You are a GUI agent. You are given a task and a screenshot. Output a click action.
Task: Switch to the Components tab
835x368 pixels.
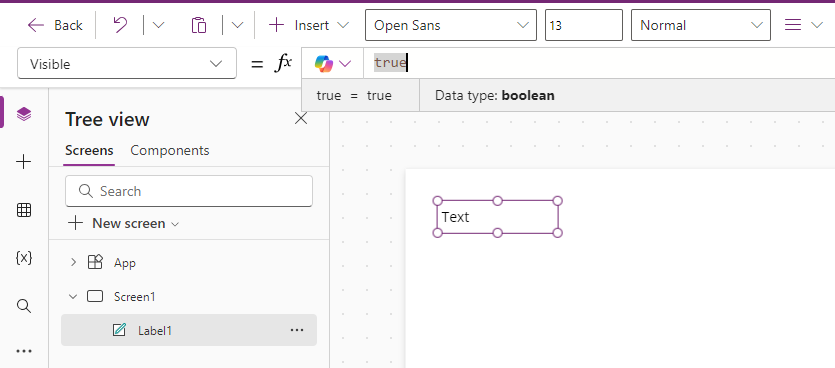pyautogui.click(x=170, y=150)
